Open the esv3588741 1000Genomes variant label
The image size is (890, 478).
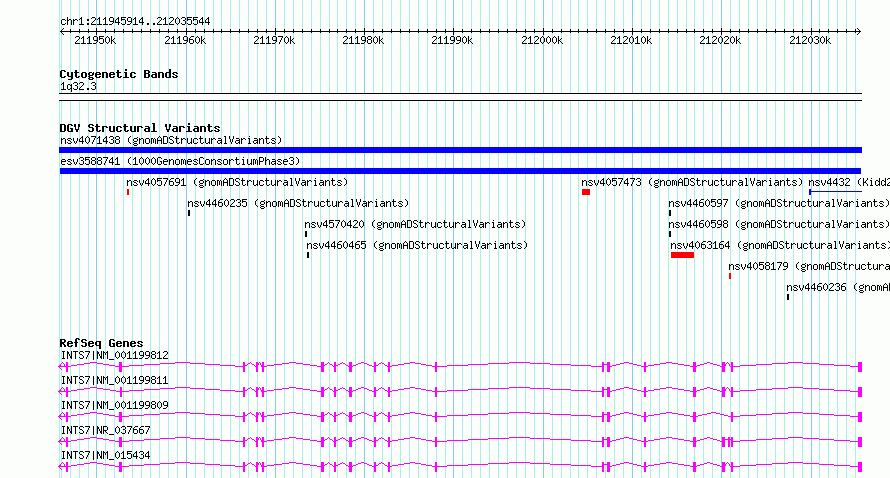click(180, 161)
